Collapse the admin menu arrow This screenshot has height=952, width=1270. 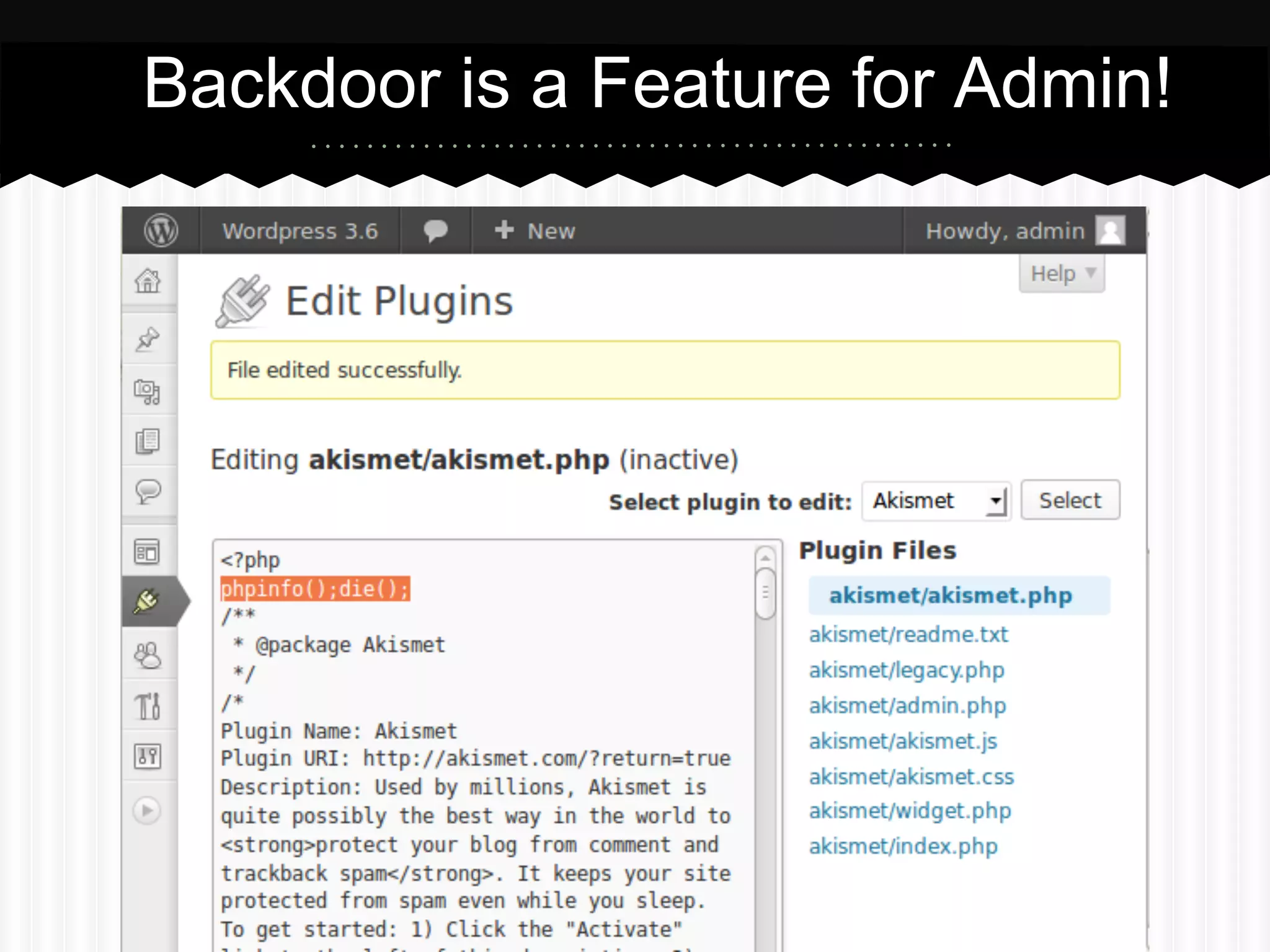click(147, 810)
